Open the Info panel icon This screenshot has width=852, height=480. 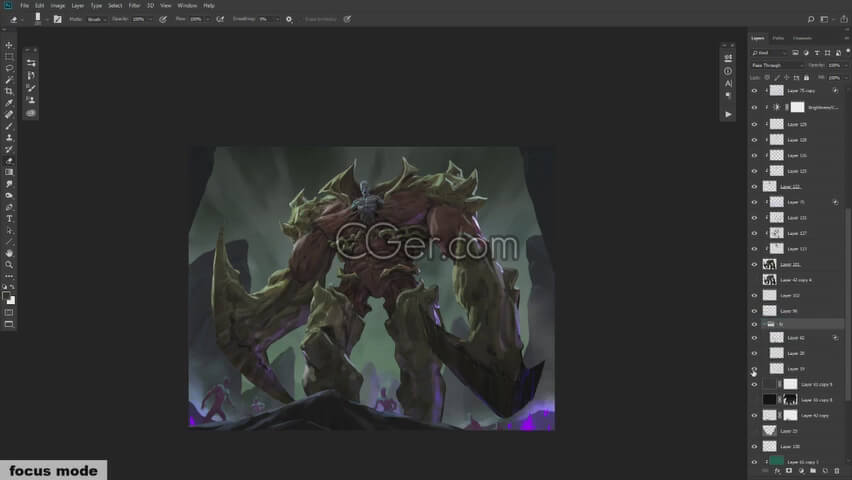coord(728,71)
